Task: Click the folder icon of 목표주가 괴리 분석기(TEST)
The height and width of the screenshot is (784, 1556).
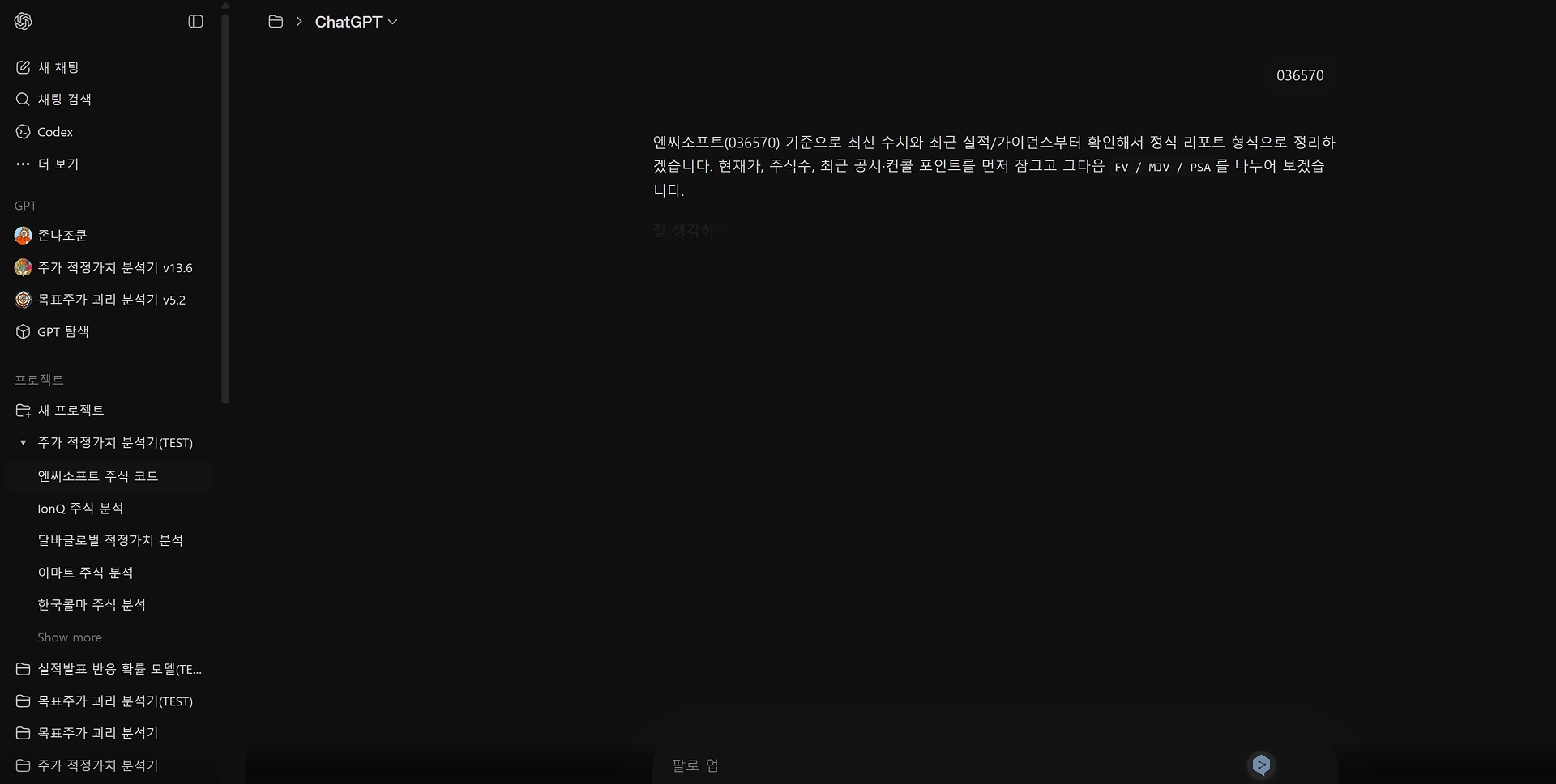Action: [23, 701]
